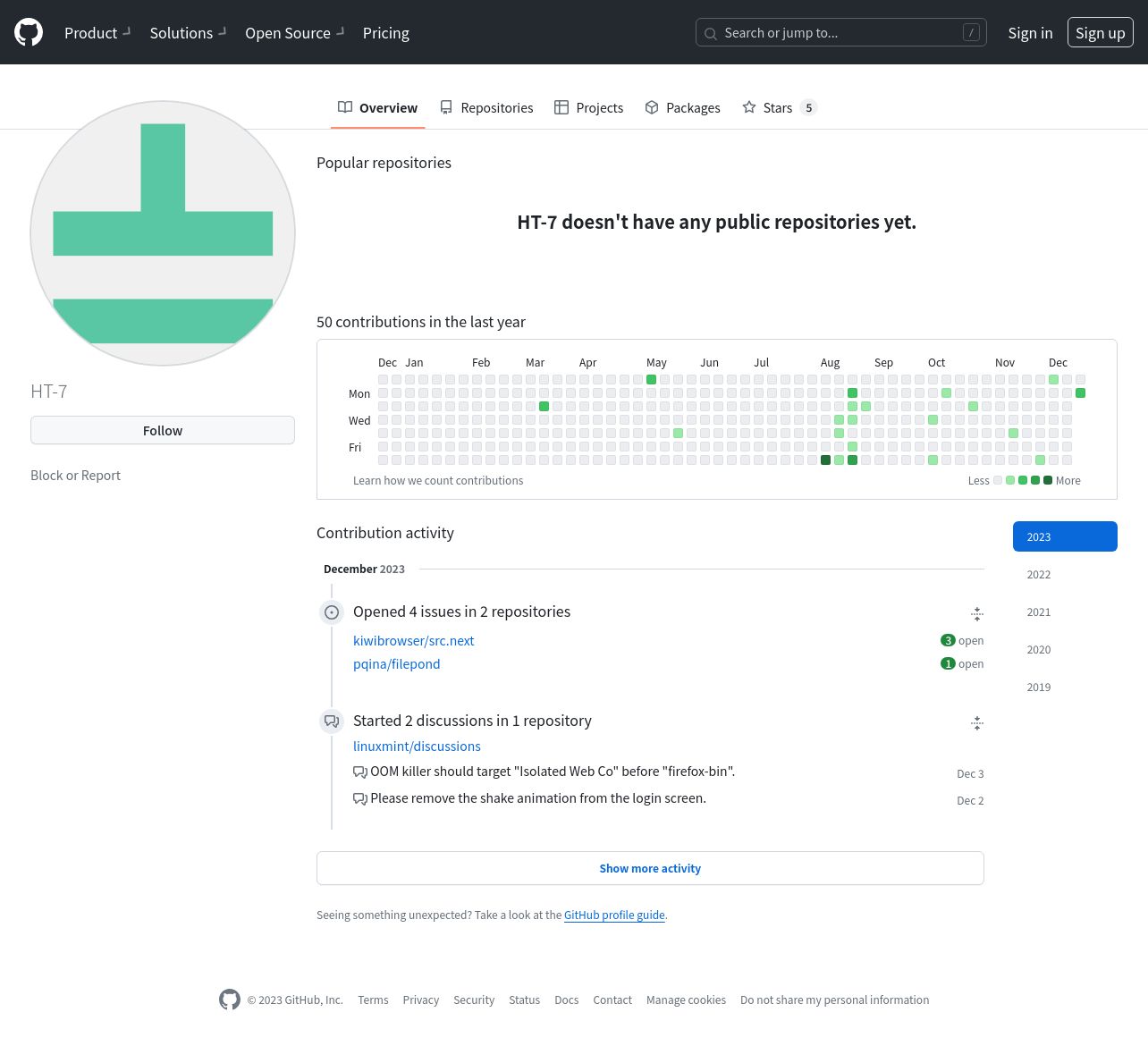This screenshot has height=1046, width=1148.
Task: Open the linuxmint/discussions link
Action: point(417,747)
